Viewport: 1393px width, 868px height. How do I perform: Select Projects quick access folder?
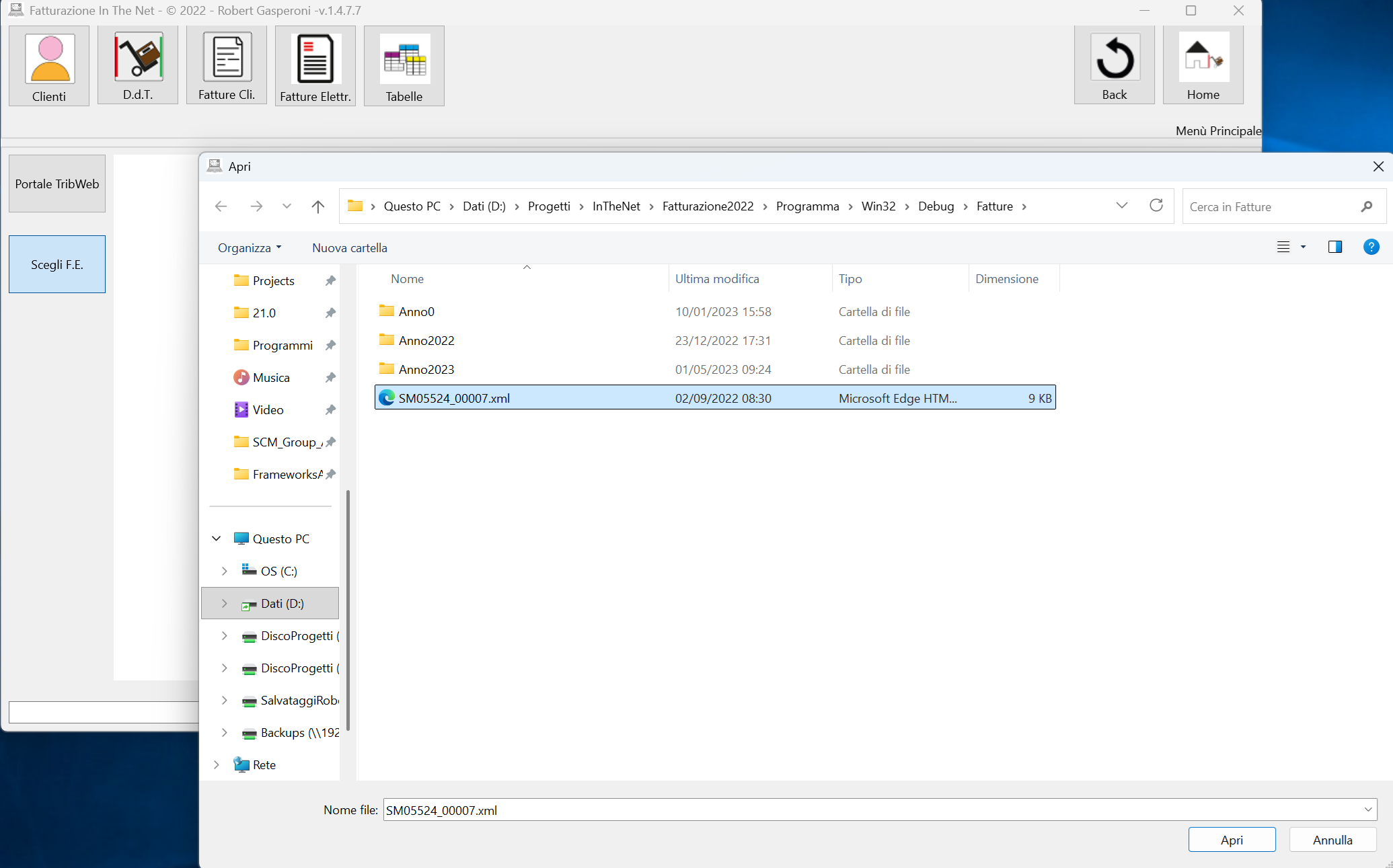[x=274, y=280]
